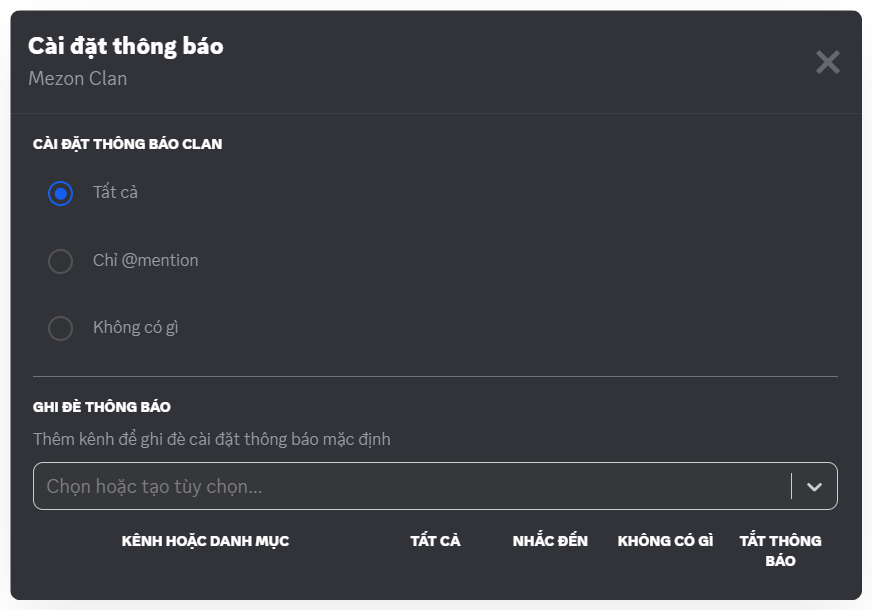872x610 pixels.
Task: Click the 'Không có gì' radio option label
Action: (x=135, y=327)
